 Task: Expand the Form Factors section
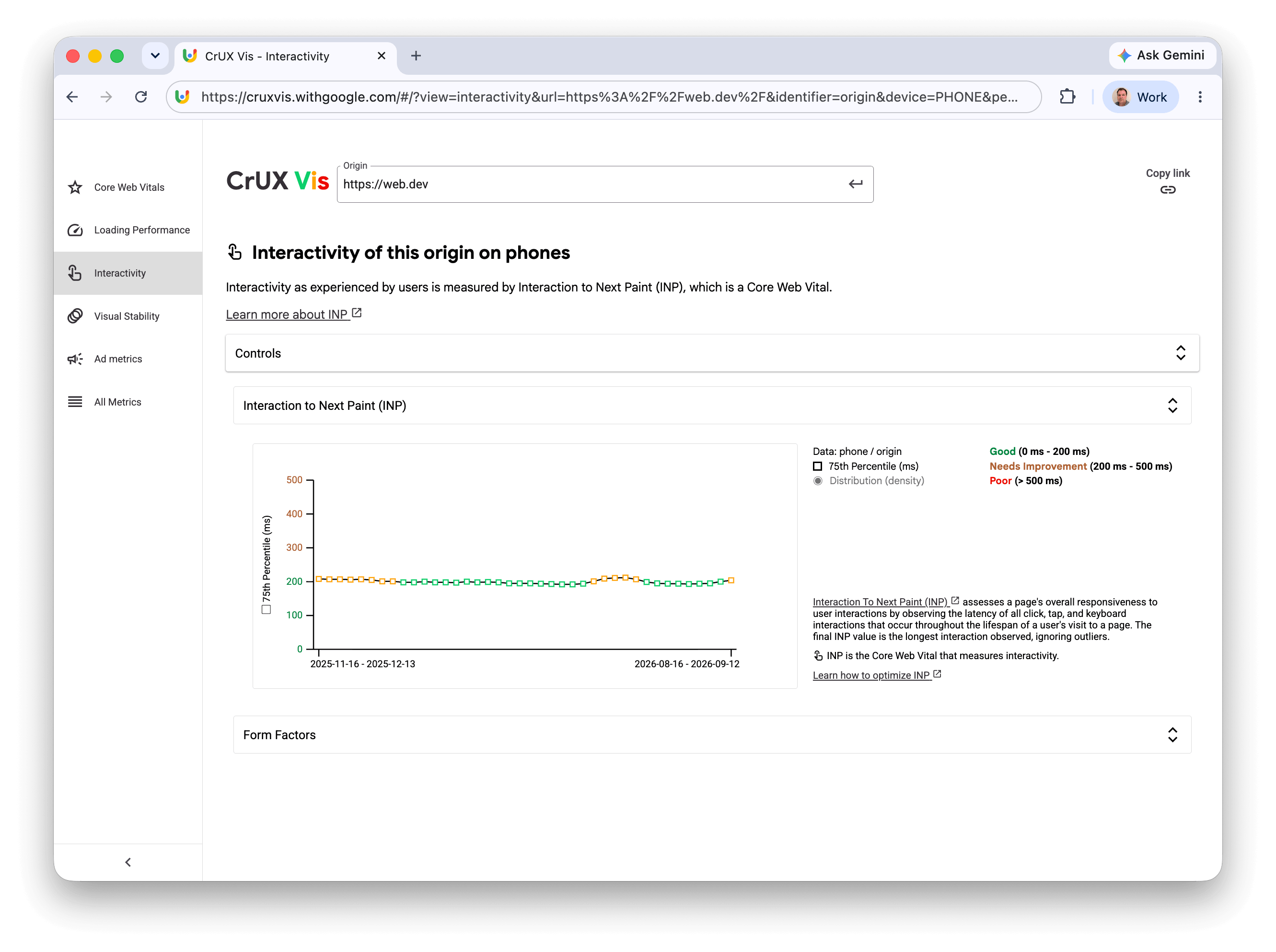click(712, 735)
